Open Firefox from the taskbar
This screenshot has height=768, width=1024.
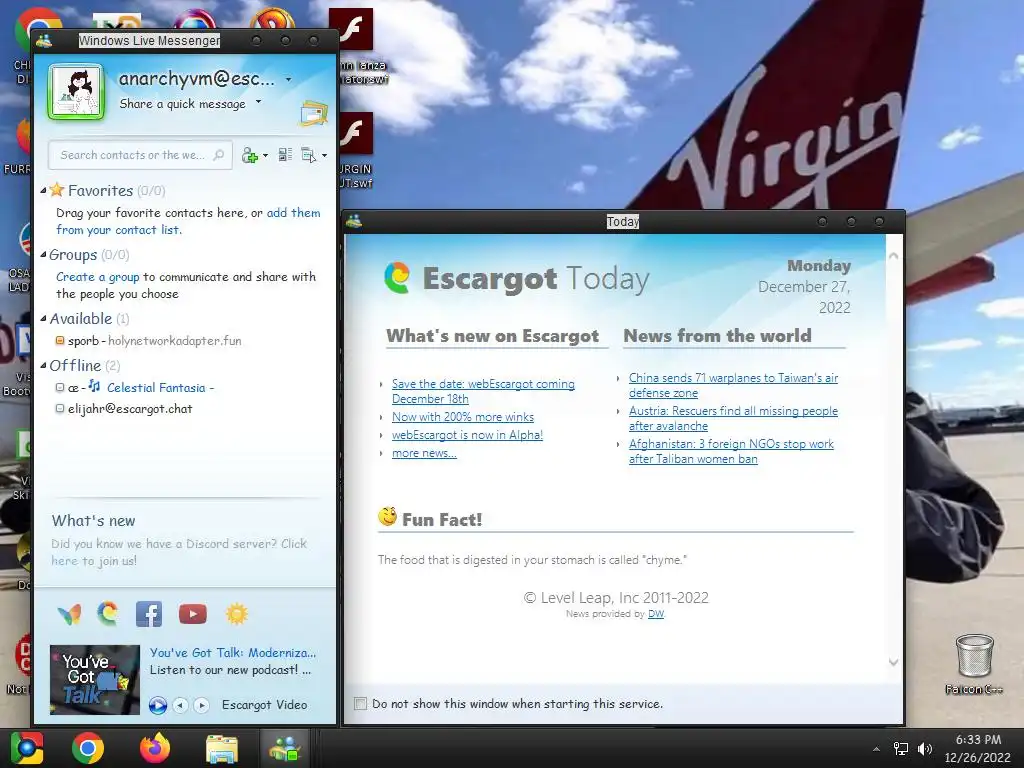[x=155, y=748]
